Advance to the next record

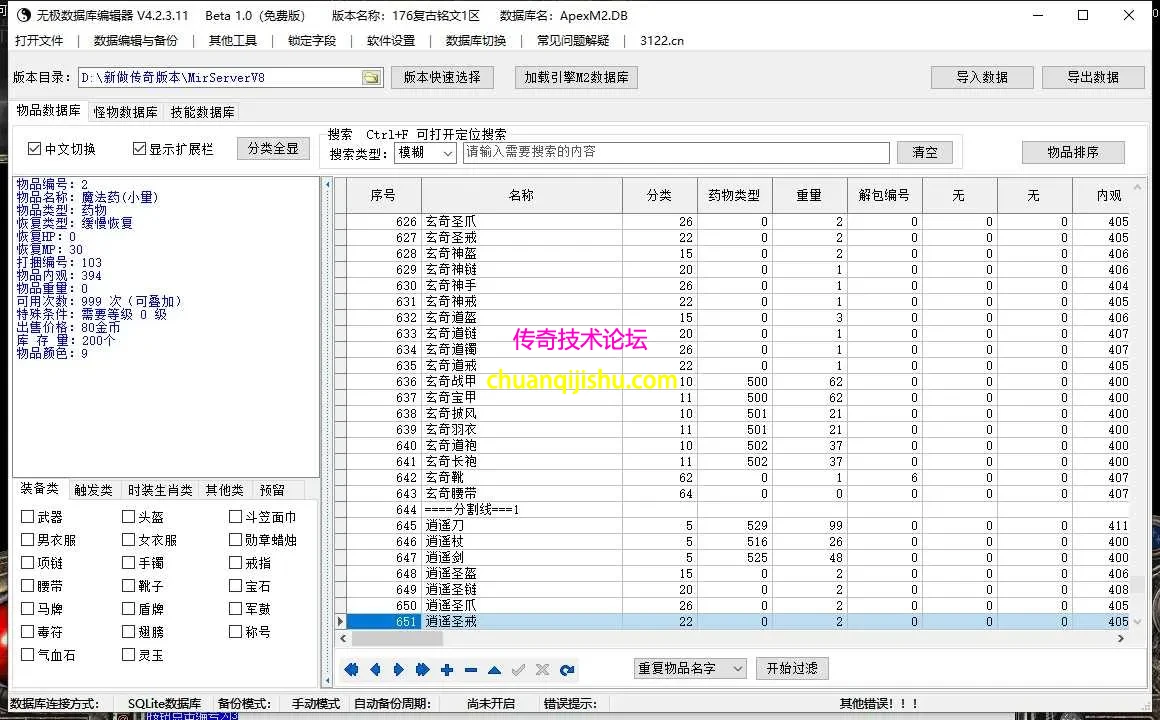(x=398, y=669)
